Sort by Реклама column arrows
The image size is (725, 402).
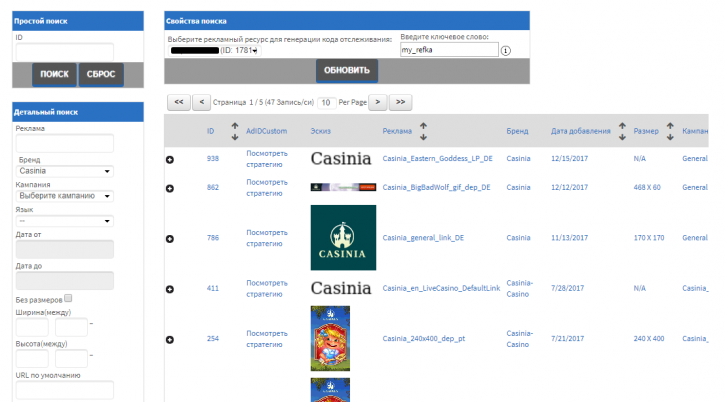click(423, 131)
